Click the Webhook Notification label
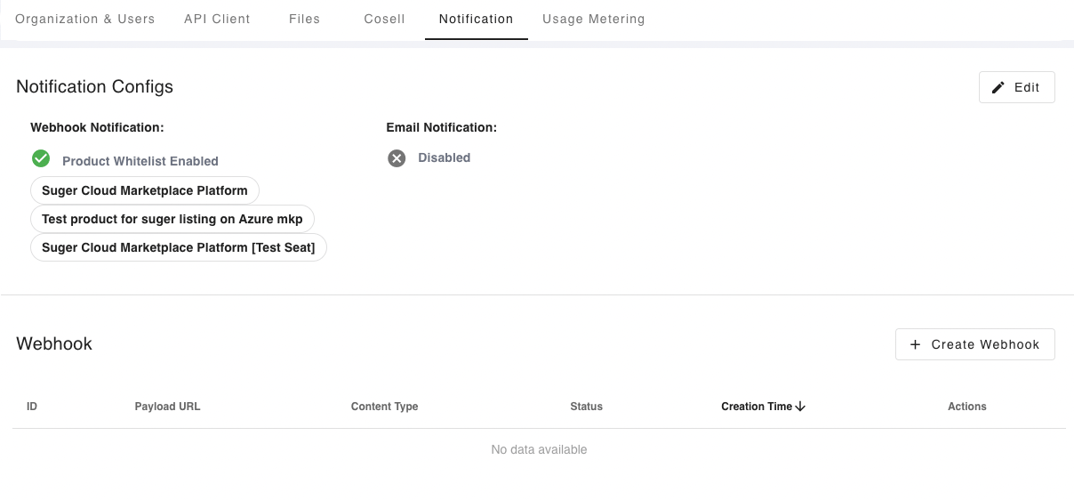Screen dimensions: 1074x500 click(x=97, y=127)
